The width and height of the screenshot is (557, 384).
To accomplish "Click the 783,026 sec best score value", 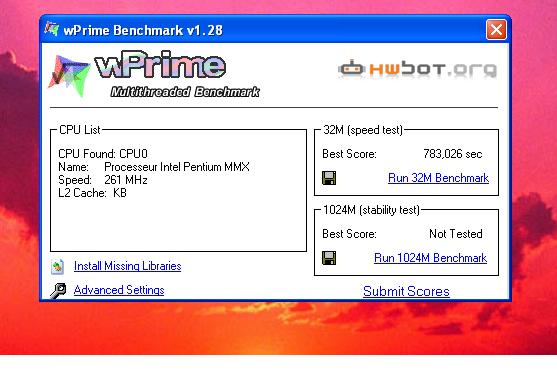I will tap(453, 154).
